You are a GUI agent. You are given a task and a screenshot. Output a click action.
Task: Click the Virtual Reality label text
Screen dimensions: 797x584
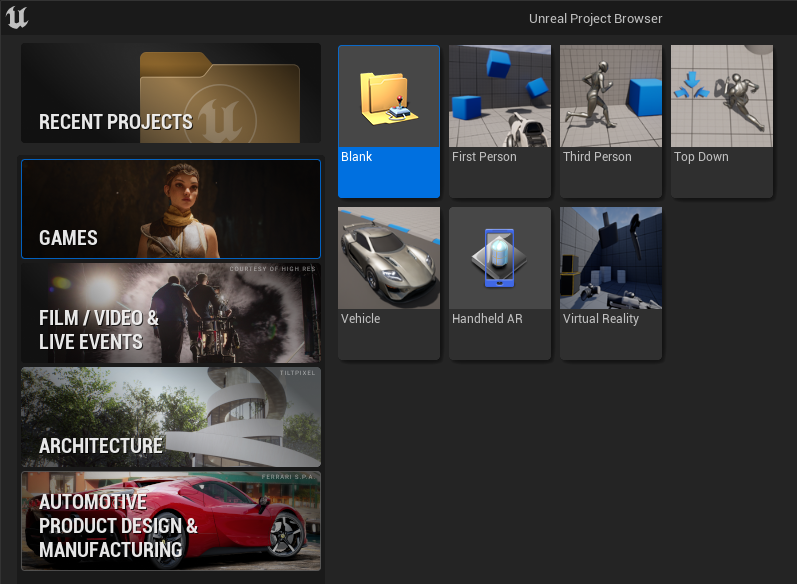pyautogui.click(x=601, y=319)
